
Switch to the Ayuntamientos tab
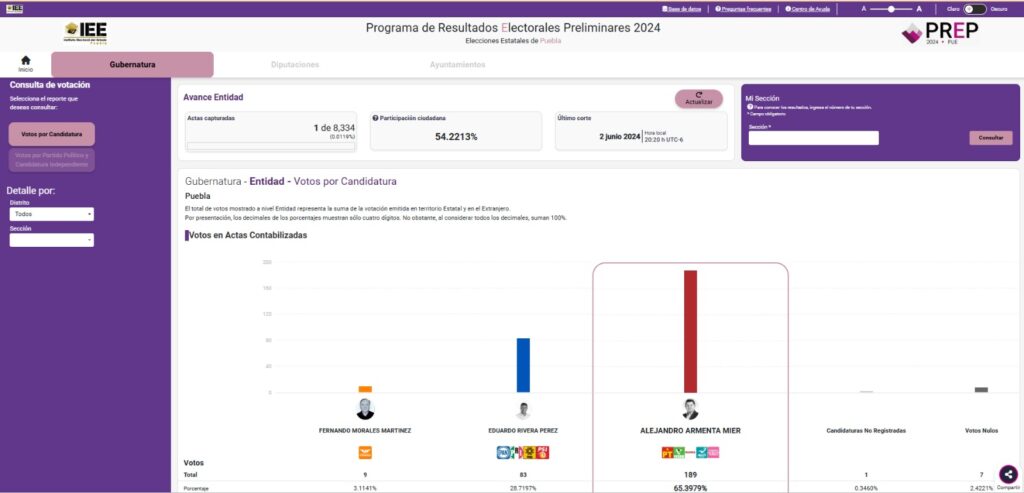pyautogui.click(x=457, y=65)
